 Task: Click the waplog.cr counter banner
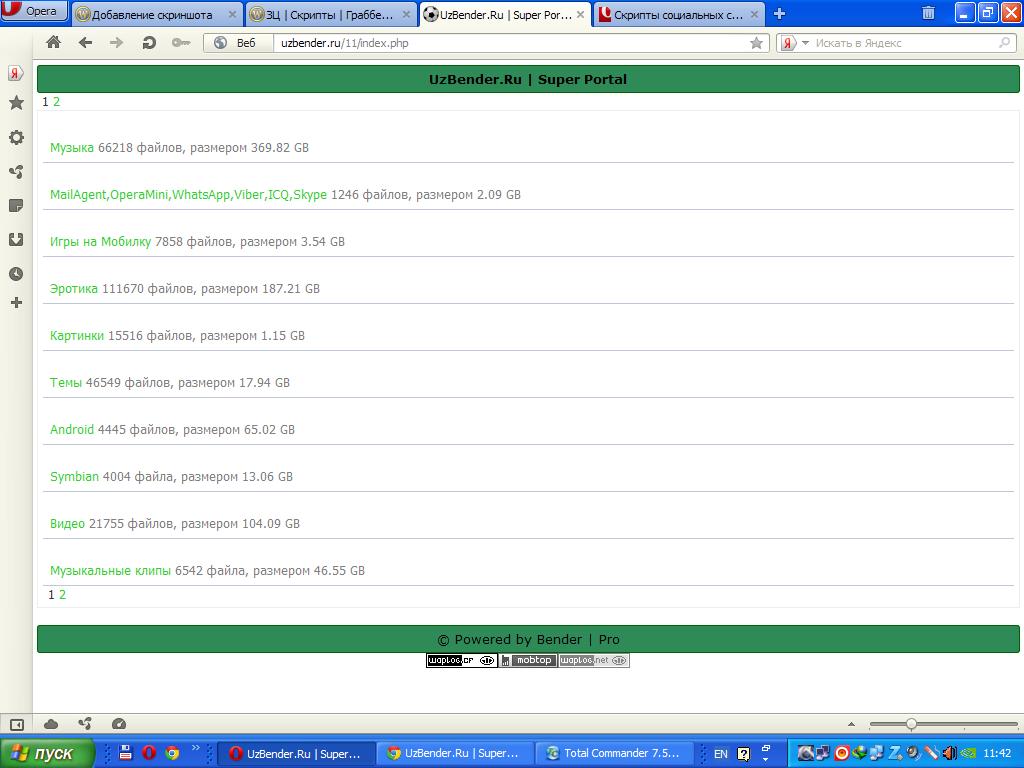point(462,660)
